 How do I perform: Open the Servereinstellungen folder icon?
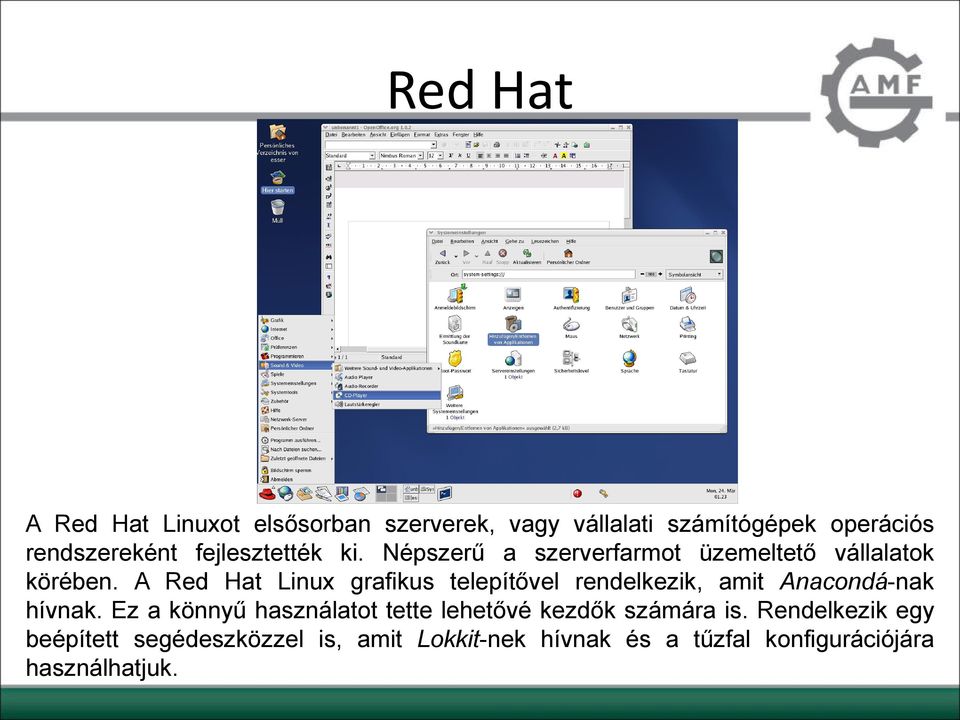point(513,358)
